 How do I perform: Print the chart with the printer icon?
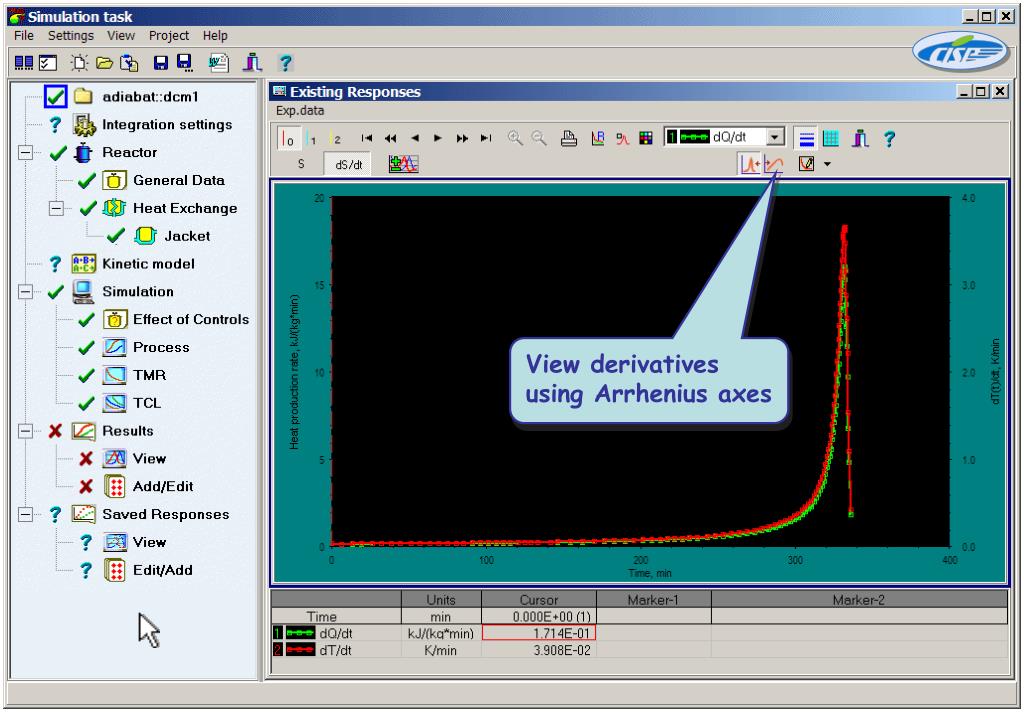(569, 138)
